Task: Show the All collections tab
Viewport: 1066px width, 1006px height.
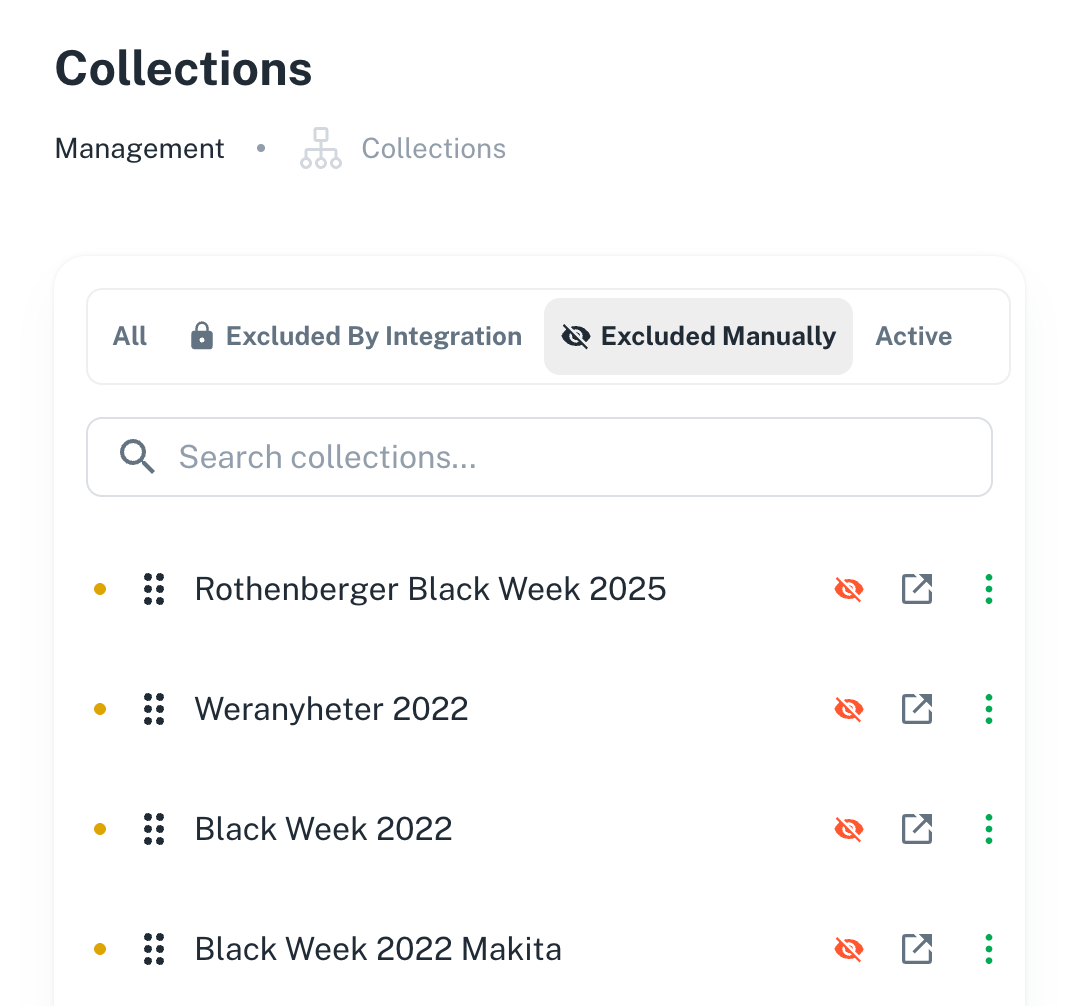Action: point(129,336)
